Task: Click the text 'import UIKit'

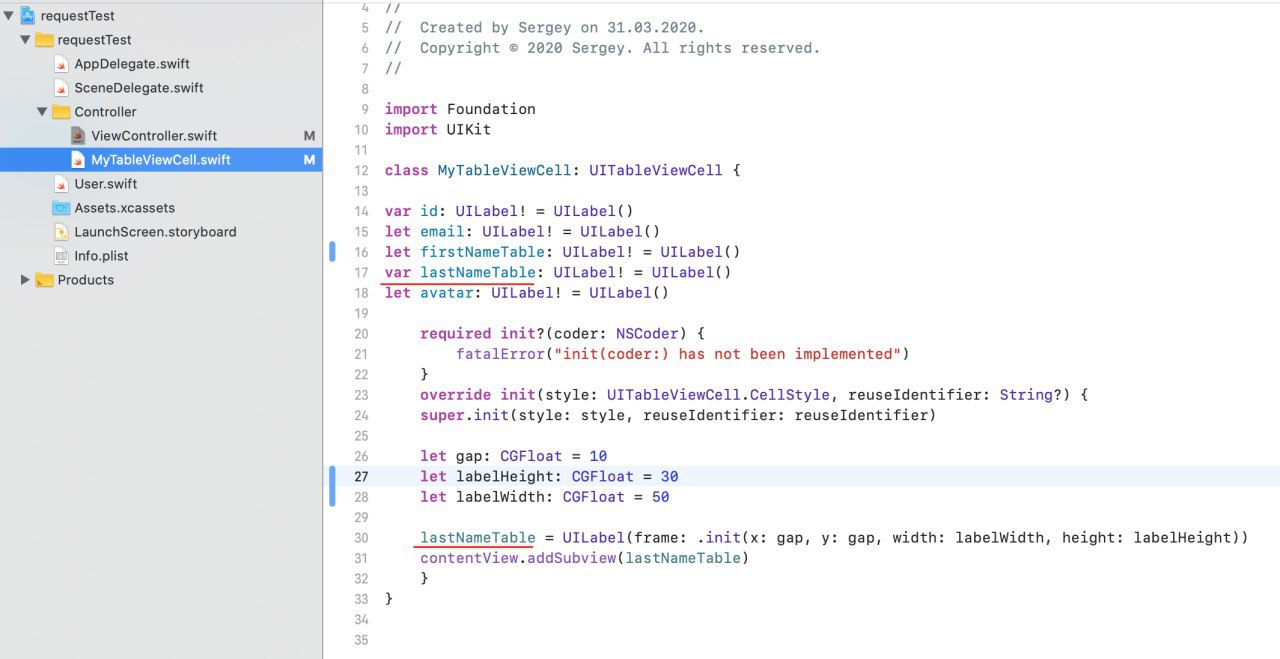Action: pos(438,129)
